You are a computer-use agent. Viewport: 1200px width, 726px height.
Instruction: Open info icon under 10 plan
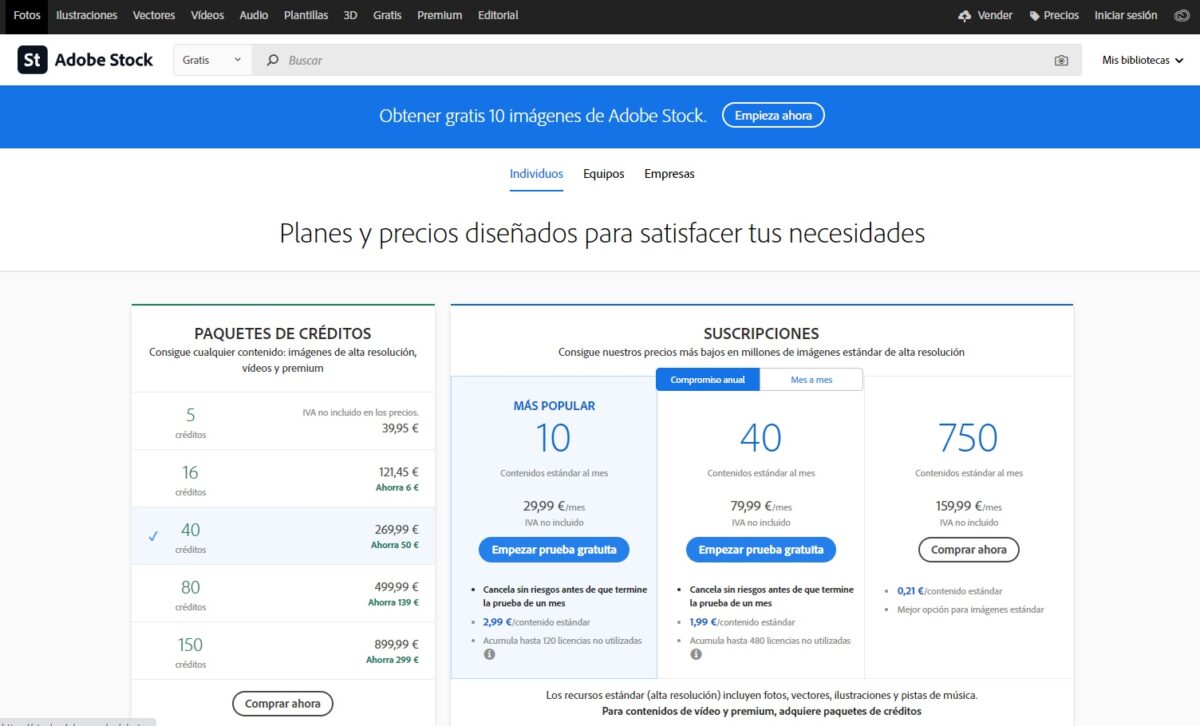(489, 655)
